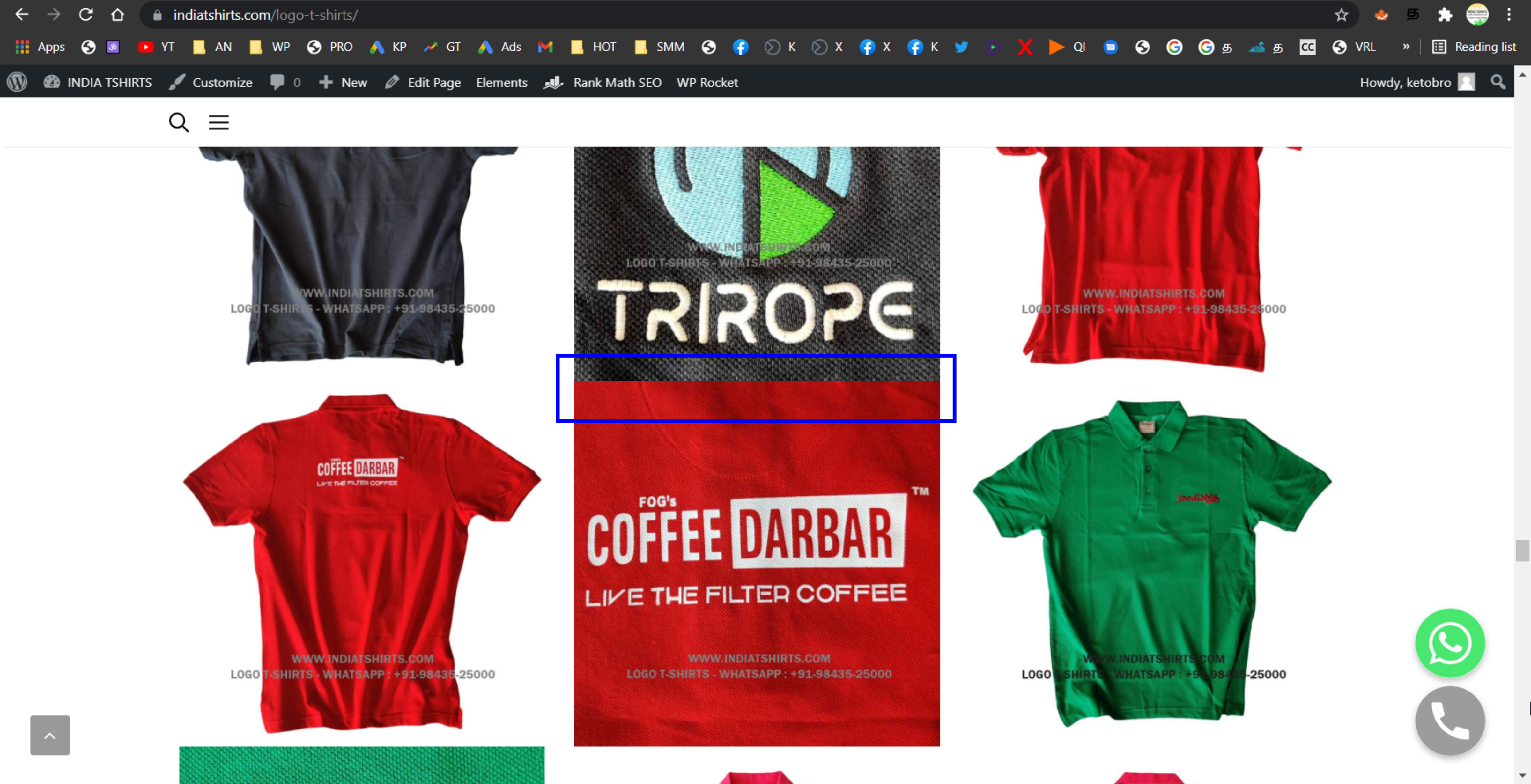Open the New content menu
The height and width of the screenshot is (784, 1531).
point(343,82)
